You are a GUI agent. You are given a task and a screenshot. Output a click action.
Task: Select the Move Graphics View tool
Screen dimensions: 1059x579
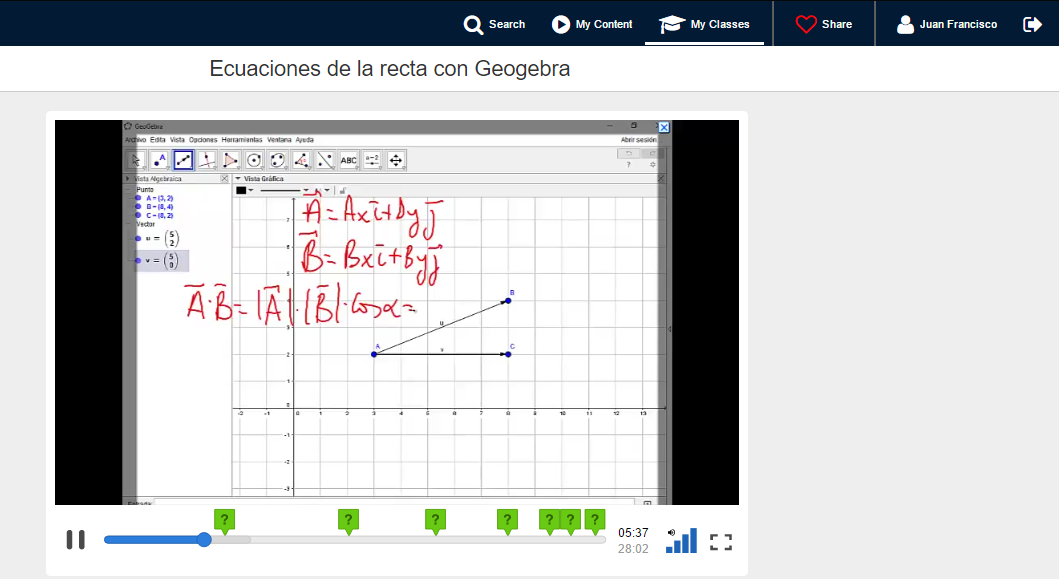(x=396, y=160)
